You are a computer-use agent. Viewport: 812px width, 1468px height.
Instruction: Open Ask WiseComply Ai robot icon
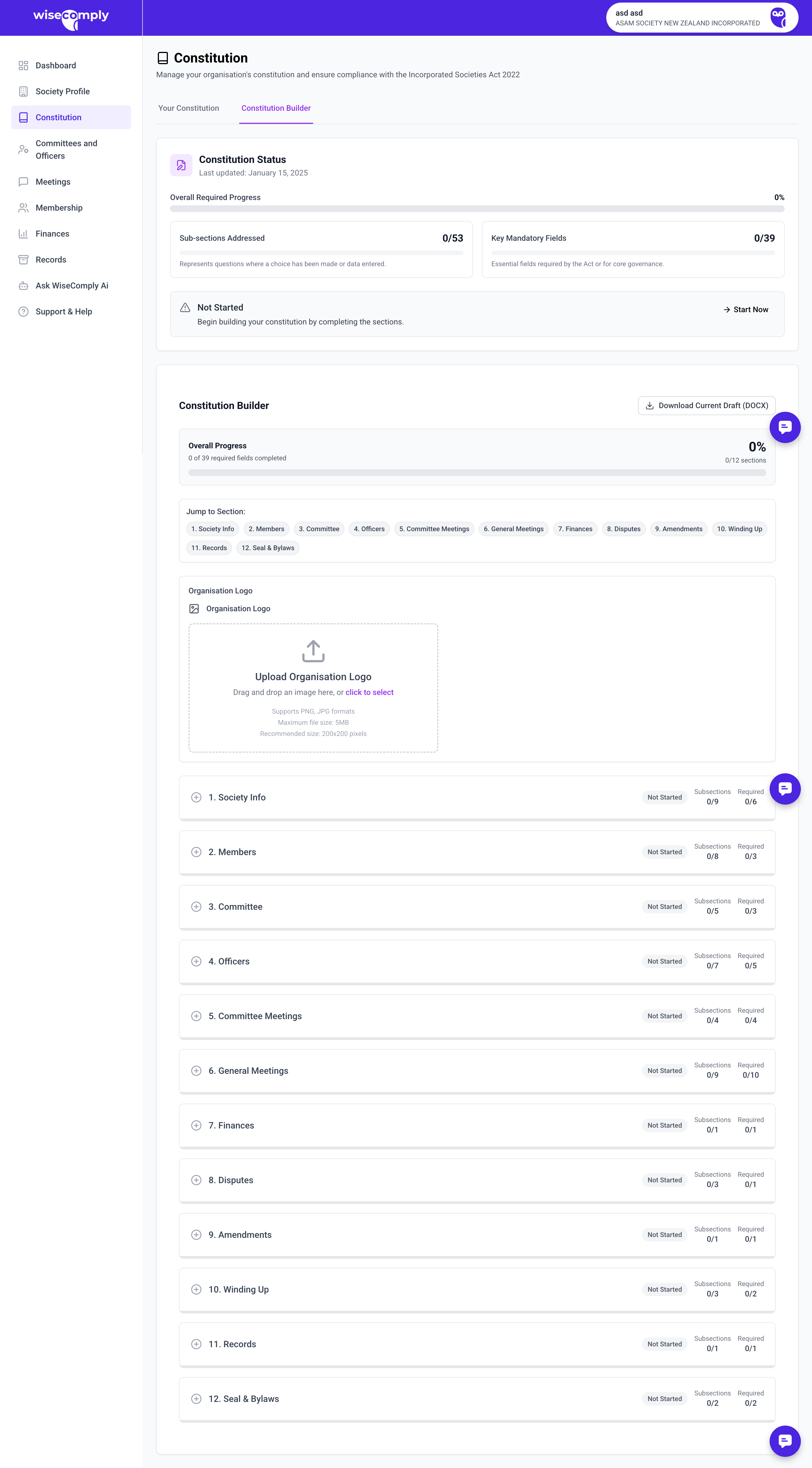click(23, 286)
